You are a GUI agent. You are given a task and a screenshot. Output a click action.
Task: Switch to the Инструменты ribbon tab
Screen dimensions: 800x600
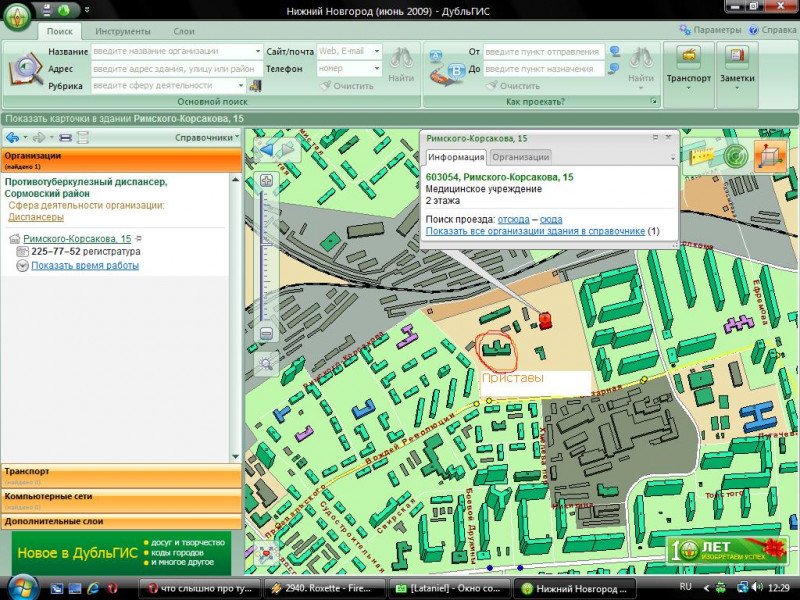122,31
